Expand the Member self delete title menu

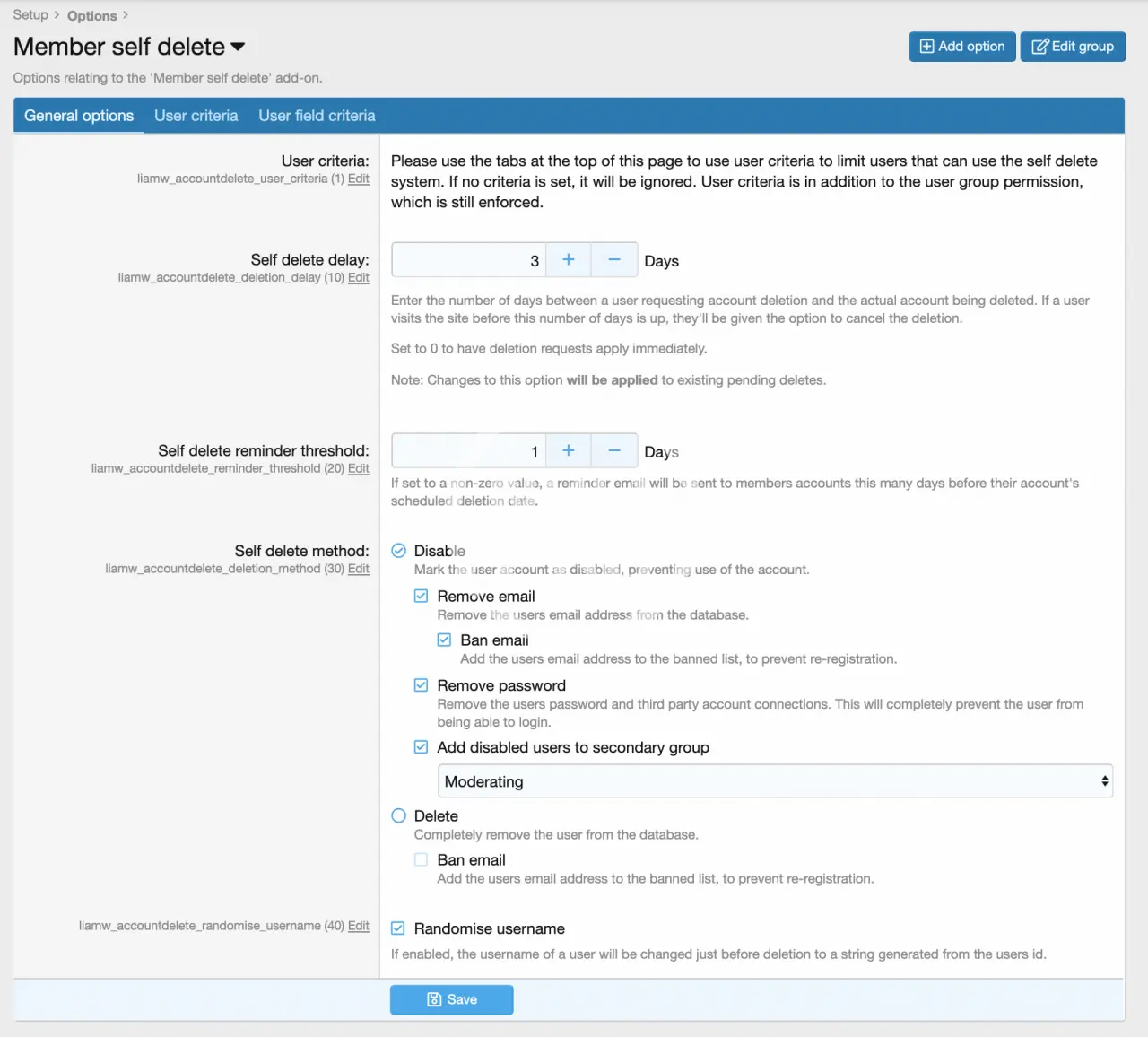tap(238, 47)
